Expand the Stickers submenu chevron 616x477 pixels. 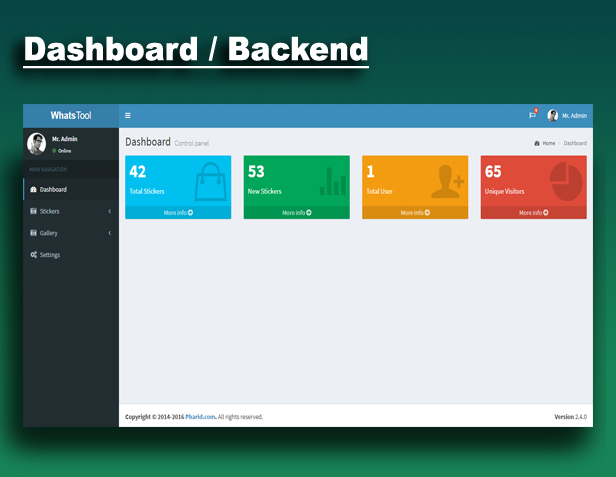[x=110, y=211]
